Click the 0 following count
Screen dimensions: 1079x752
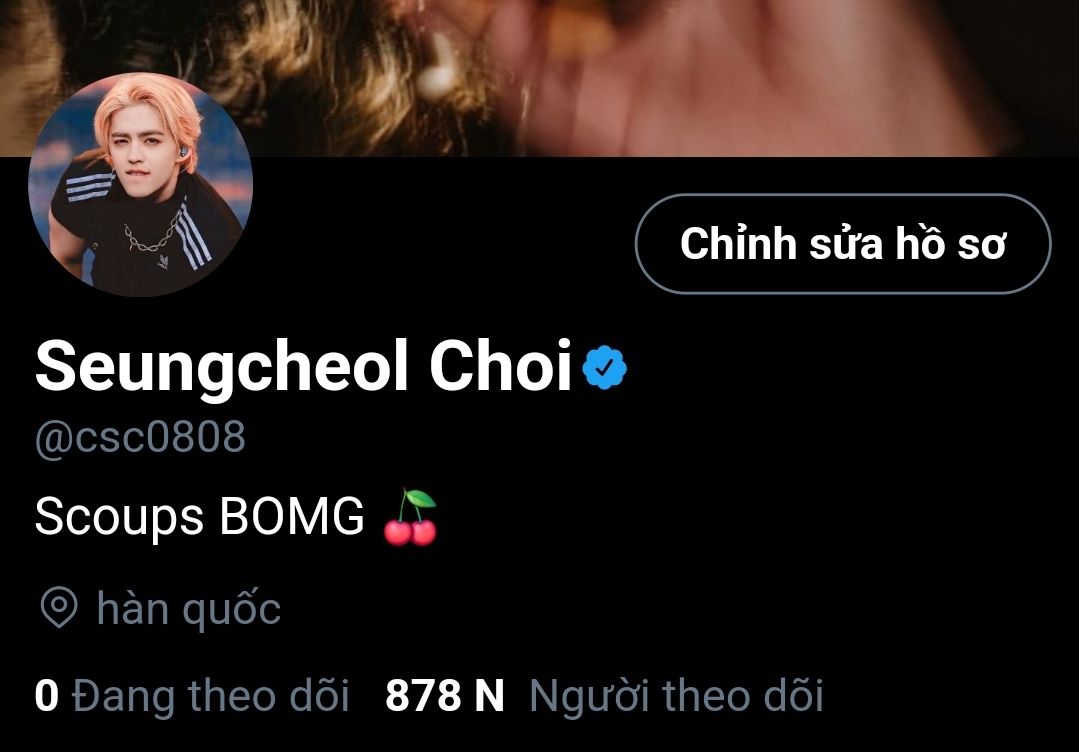[x=47, y=695]
